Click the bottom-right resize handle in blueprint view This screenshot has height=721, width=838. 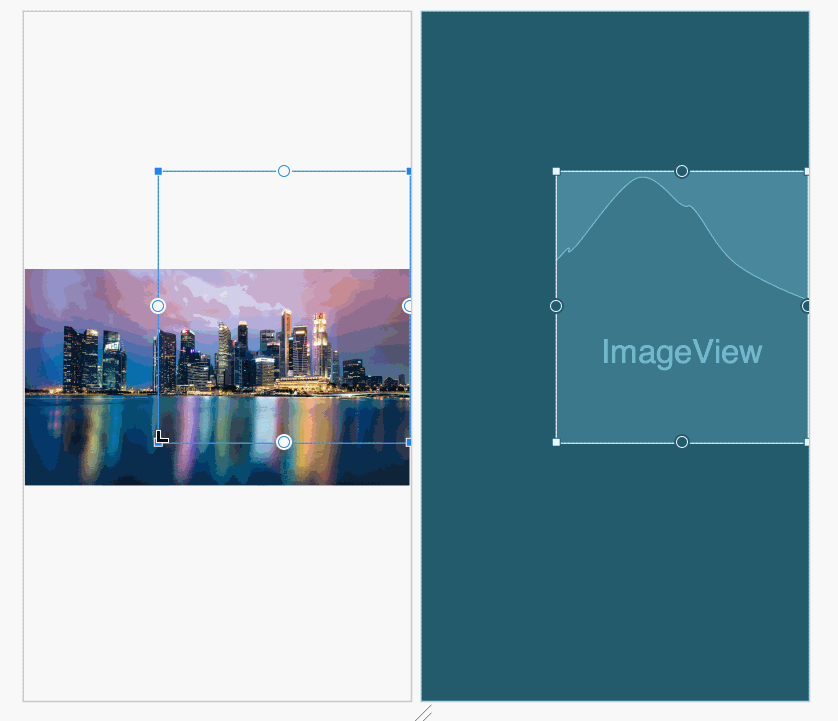806,442
